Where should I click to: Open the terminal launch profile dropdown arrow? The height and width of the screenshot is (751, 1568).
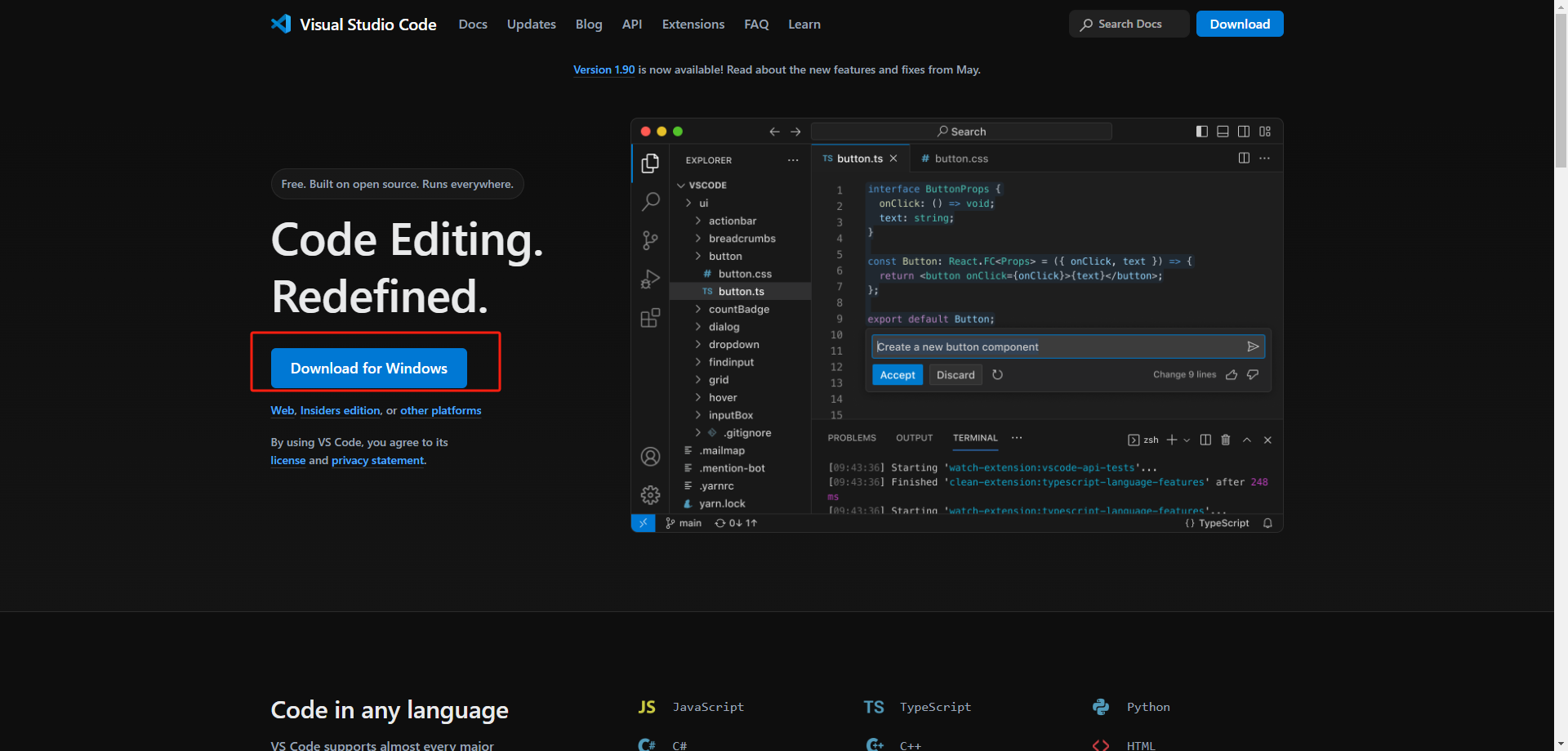(1187, 440)
